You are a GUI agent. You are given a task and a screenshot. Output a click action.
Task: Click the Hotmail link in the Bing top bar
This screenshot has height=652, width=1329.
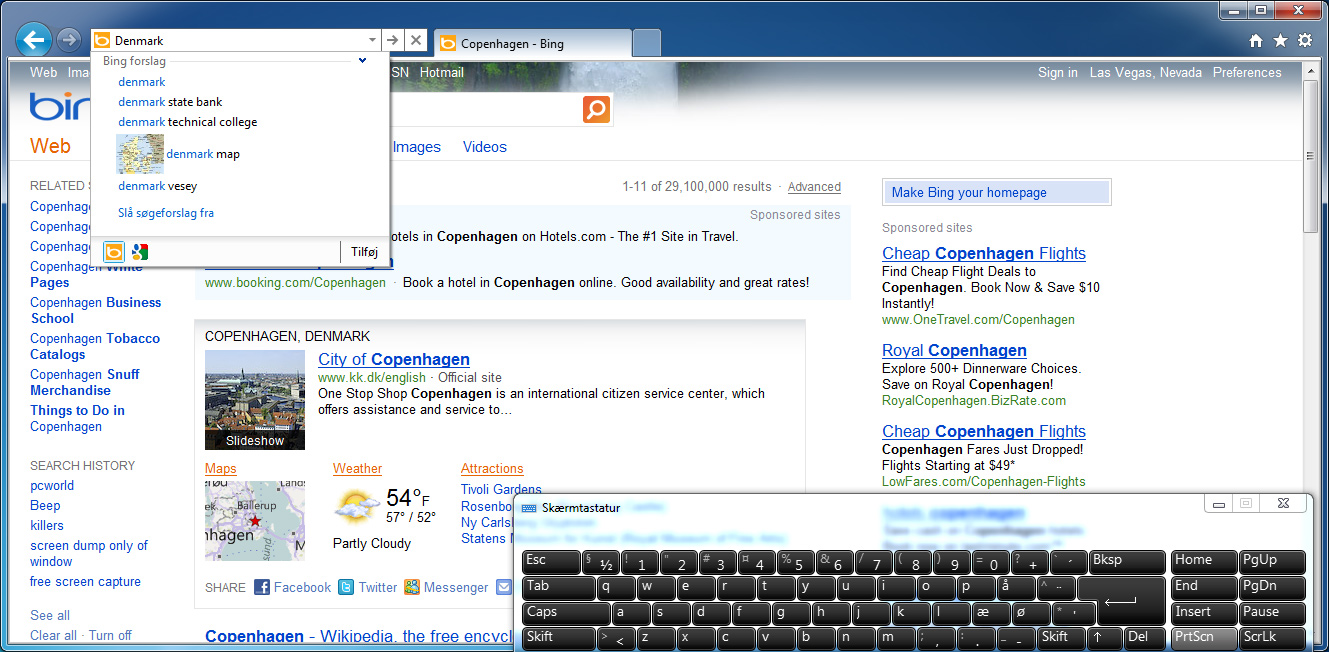click(x=442, y=72)
